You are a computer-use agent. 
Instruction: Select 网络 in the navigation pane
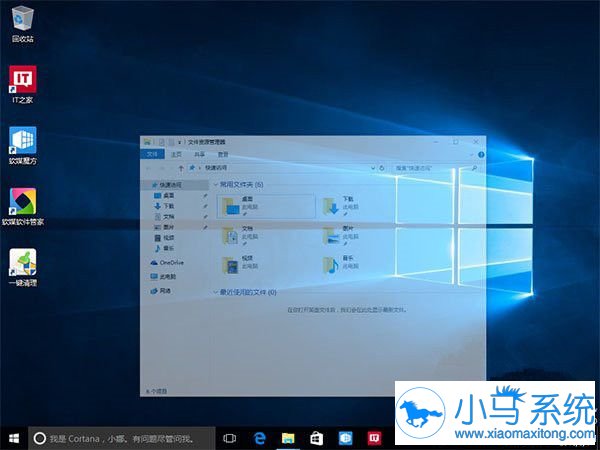point(161,291)
